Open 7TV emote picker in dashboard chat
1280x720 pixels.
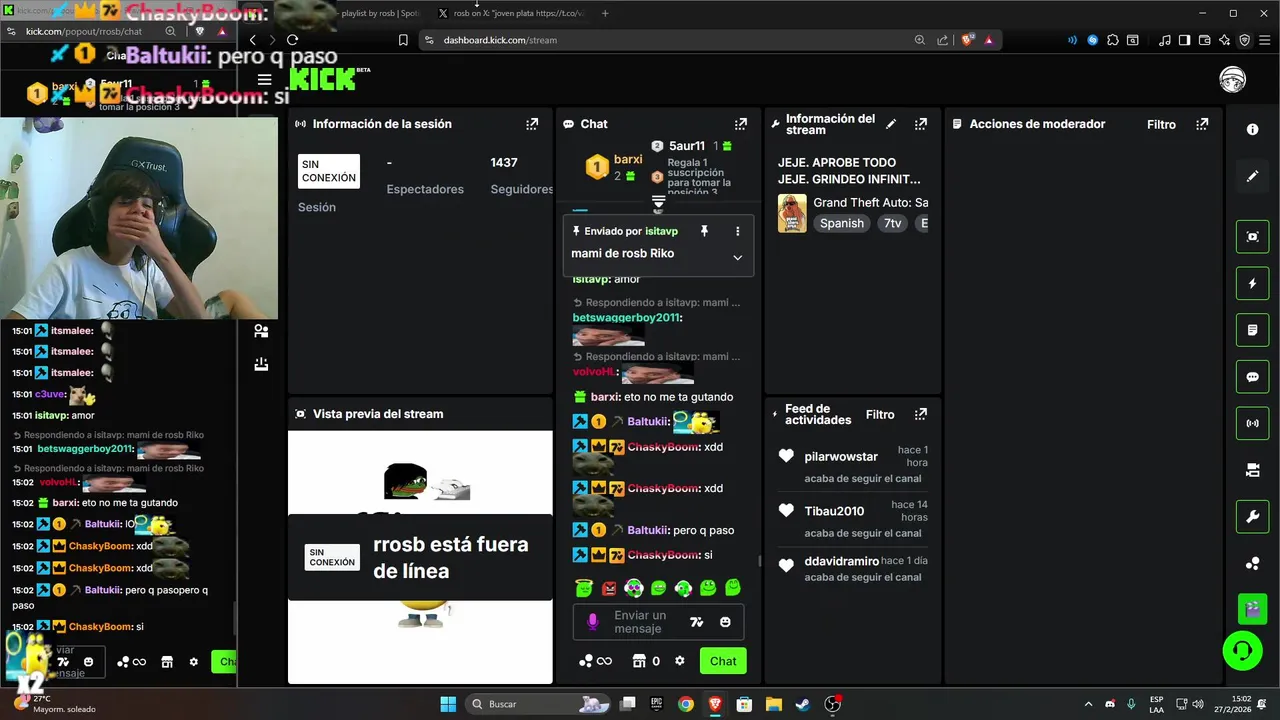click(697, 622)
